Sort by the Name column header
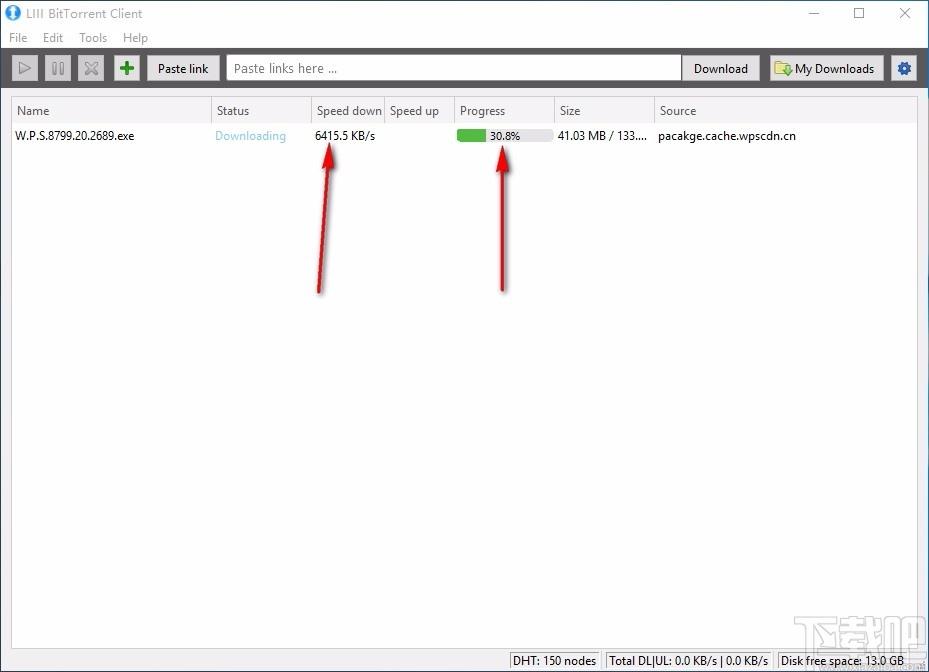The height and width of the screenshot is (672, 929). point(111,111)
